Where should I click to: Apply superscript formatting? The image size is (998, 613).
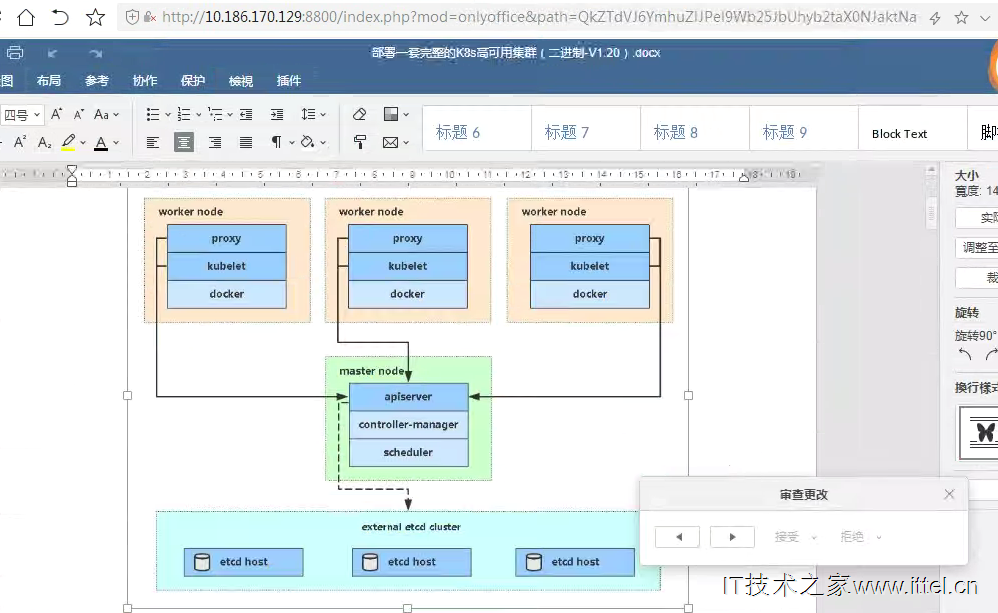point(20,142)
